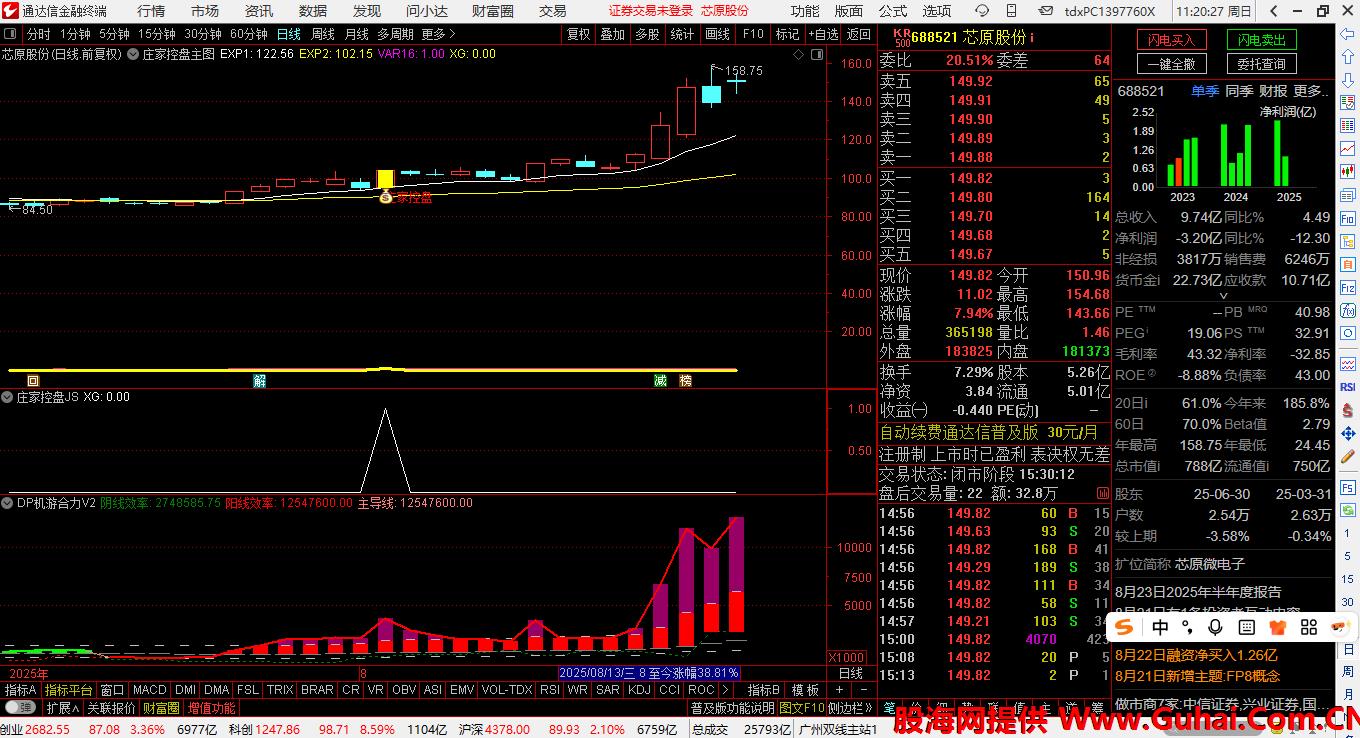Open the 行情 menu

click(x=151, y=11)
